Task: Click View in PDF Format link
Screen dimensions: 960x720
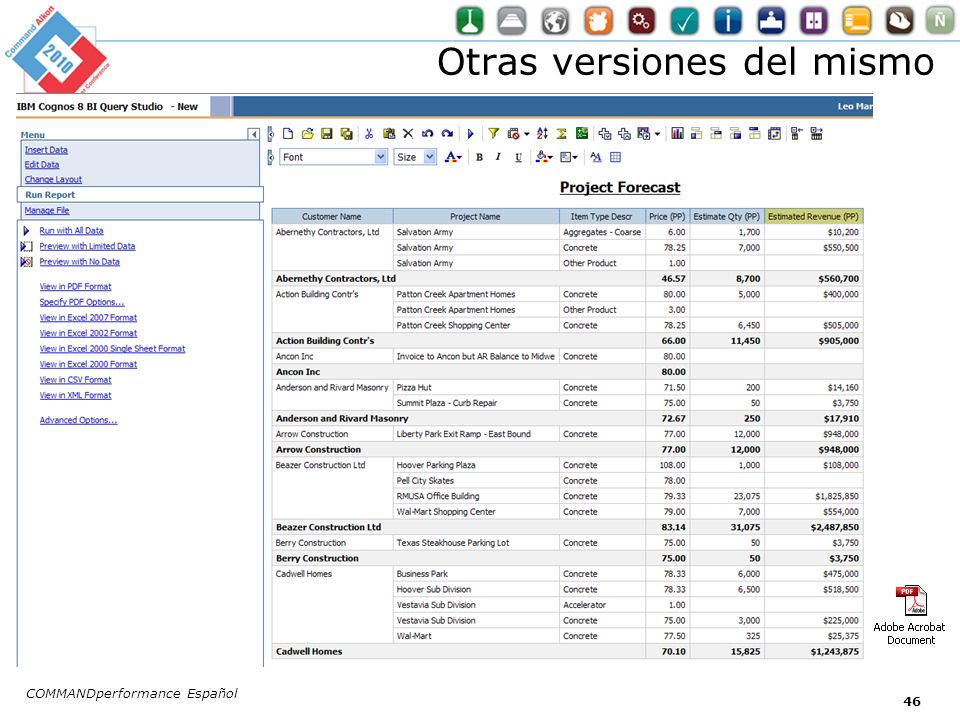Action: click(x=76, y=287)
